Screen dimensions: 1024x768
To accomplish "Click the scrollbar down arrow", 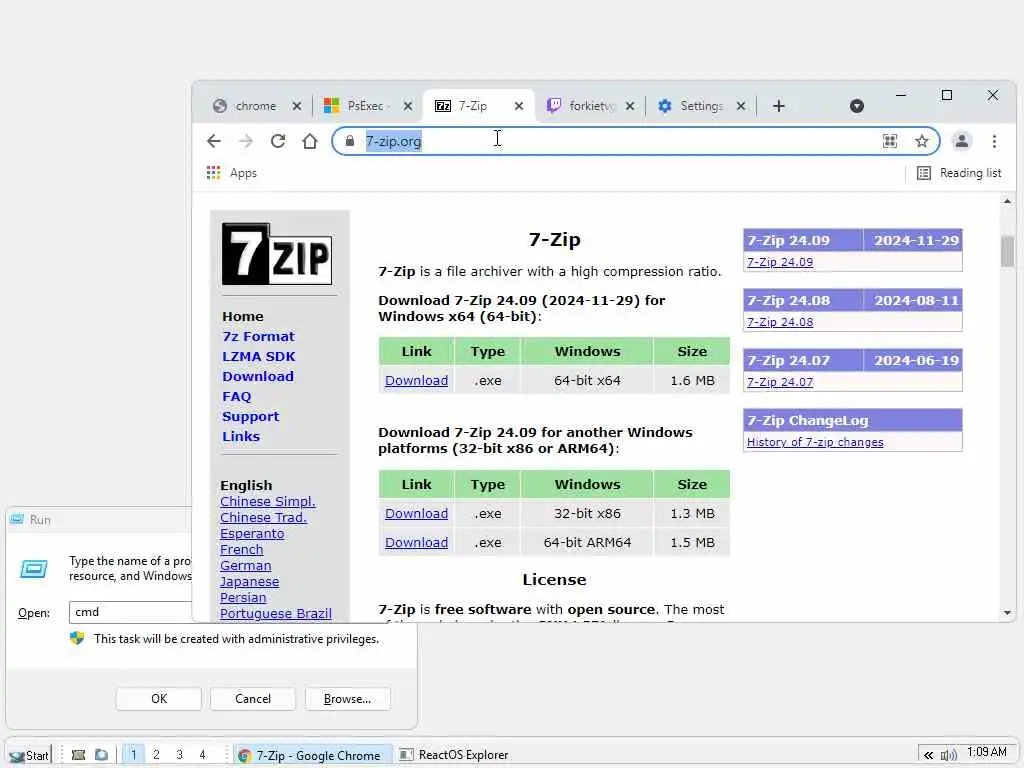I will coord(1007,613).
